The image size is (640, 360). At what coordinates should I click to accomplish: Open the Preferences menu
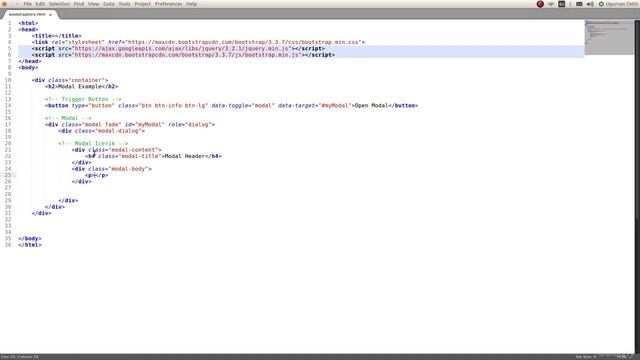(x=169, y=4)
